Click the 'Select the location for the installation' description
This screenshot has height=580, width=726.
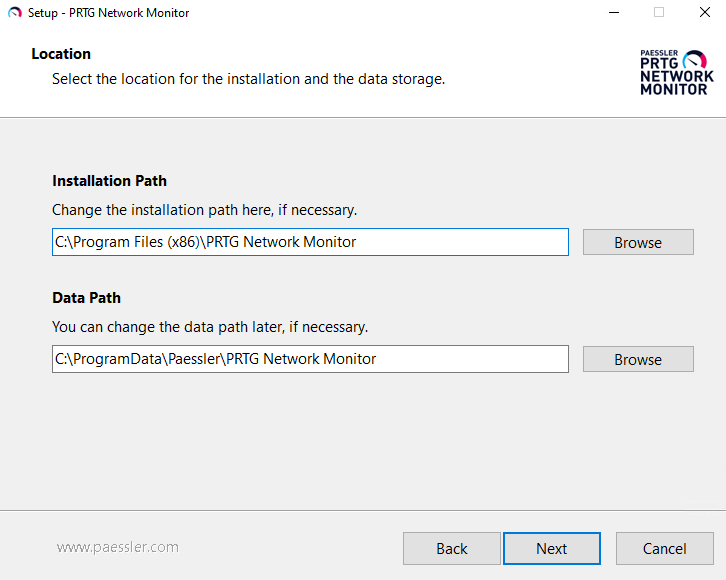pos(248,78)
